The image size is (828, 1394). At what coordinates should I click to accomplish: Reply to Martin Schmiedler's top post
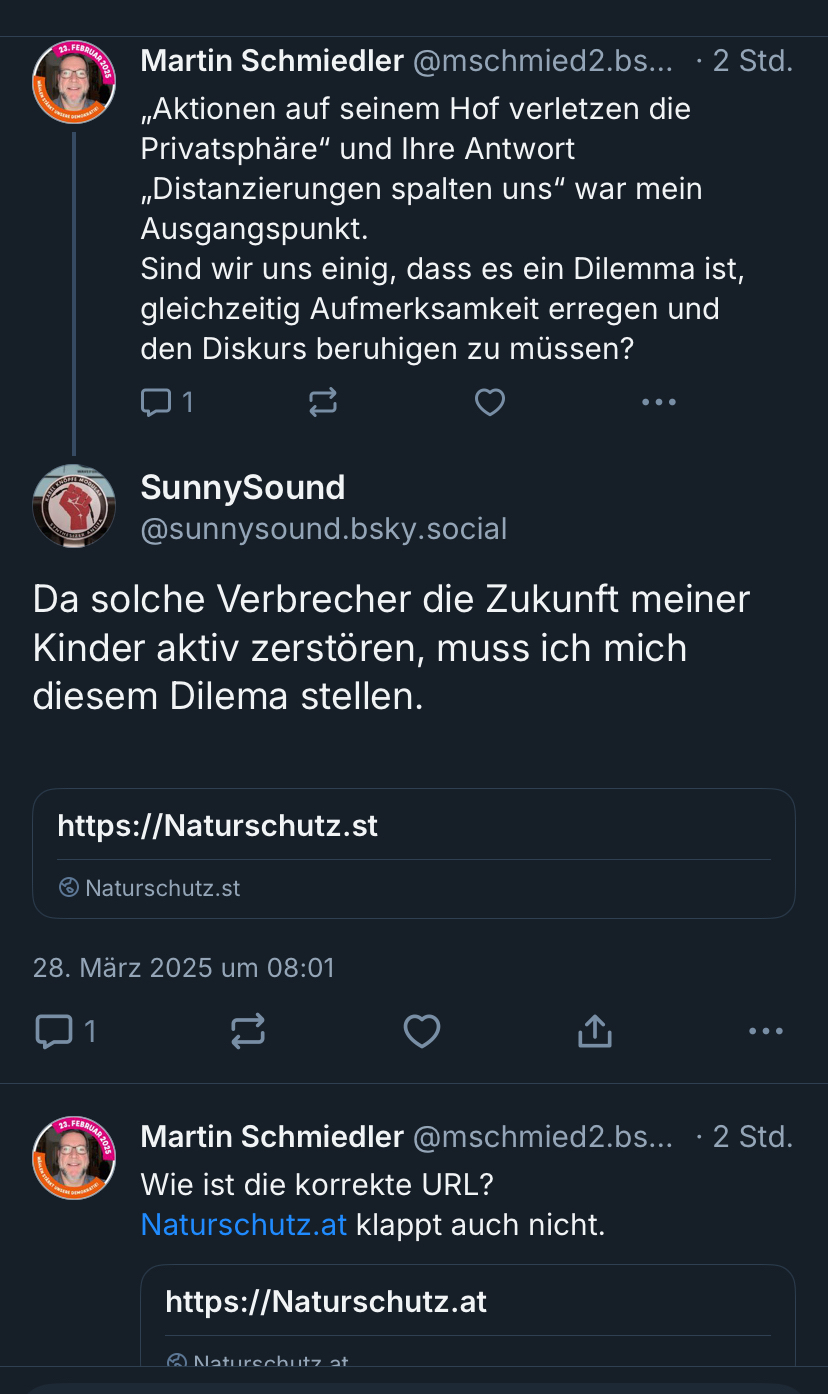pos(157,403)
